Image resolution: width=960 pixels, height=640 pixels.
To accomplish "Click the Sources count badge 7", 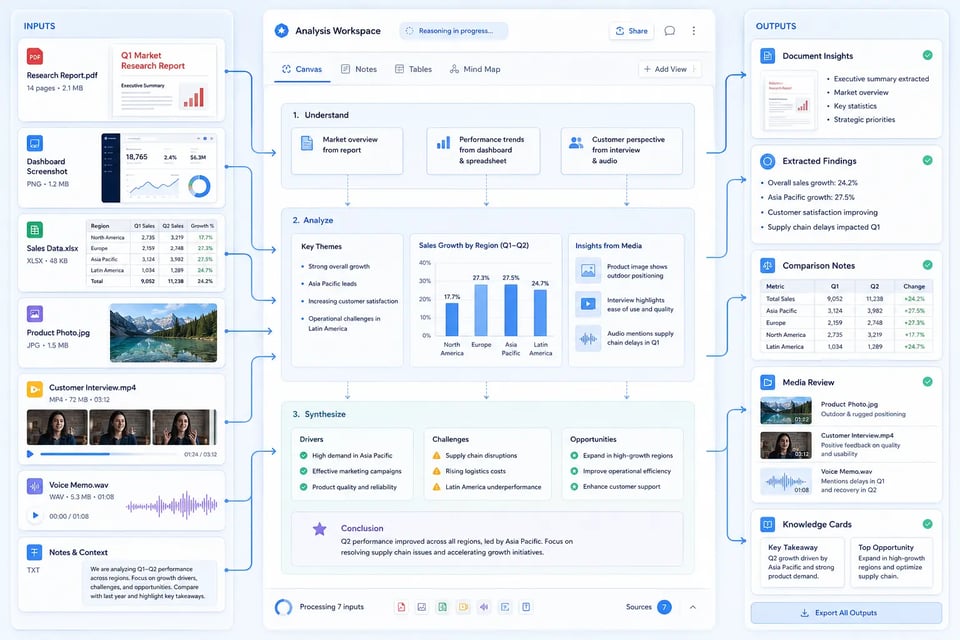I will (x=664, y=607).
